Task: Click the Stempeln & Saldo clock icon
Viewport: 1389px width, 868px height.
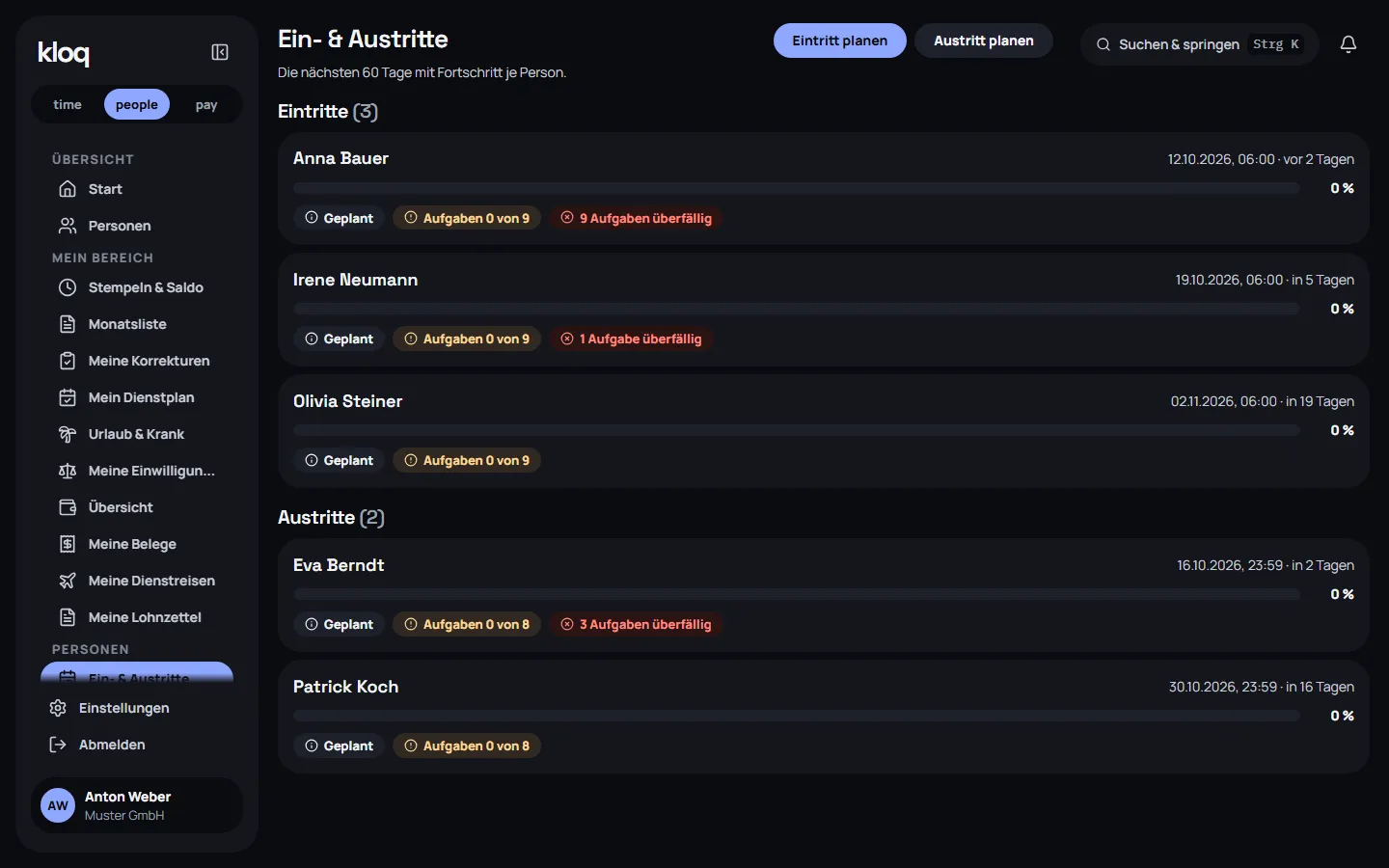Action: pyautogui.click(x=68, y=287)
